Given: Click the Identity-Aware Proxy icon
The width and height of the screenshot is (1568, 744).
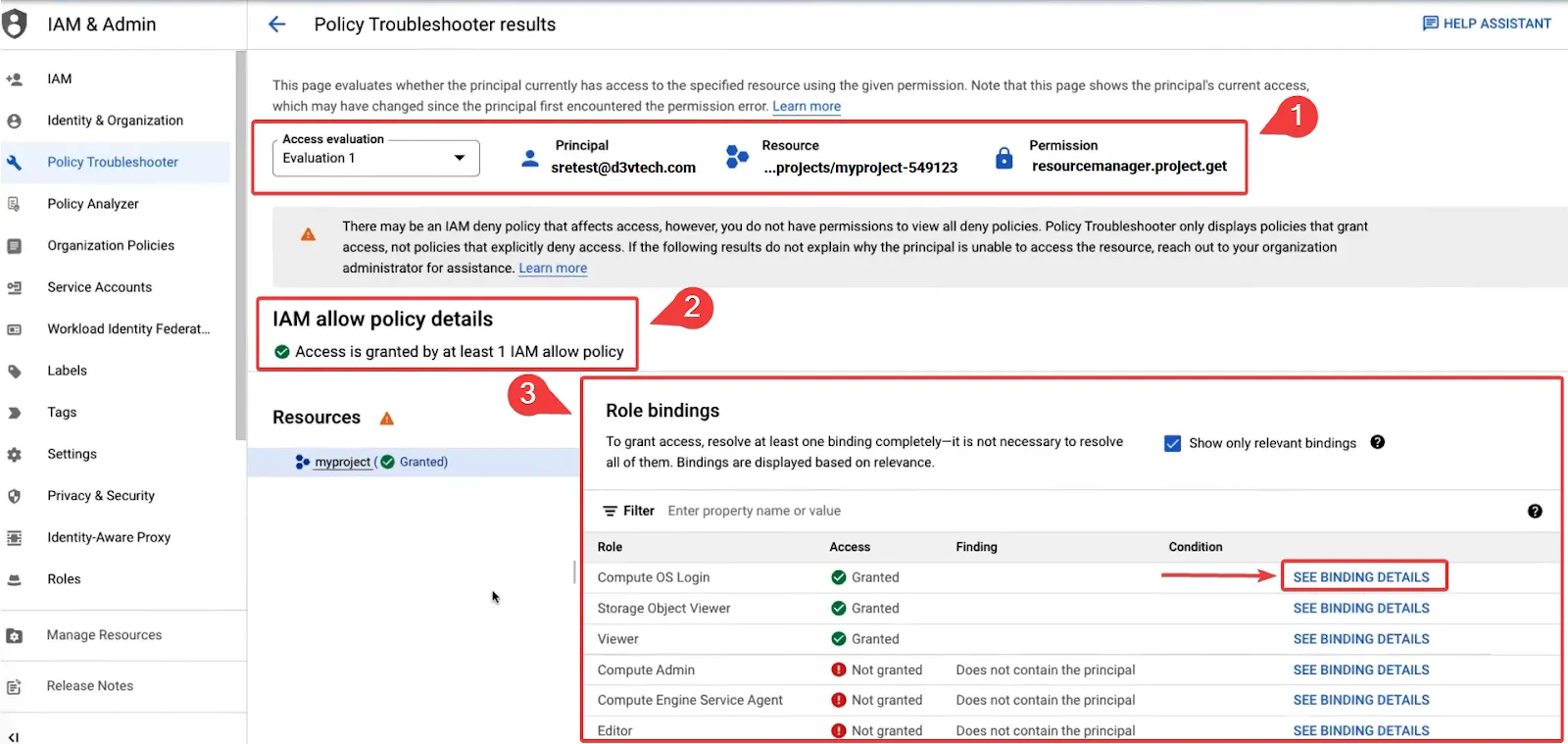Looking at the screenshot, I should click(x=14, y=537).
